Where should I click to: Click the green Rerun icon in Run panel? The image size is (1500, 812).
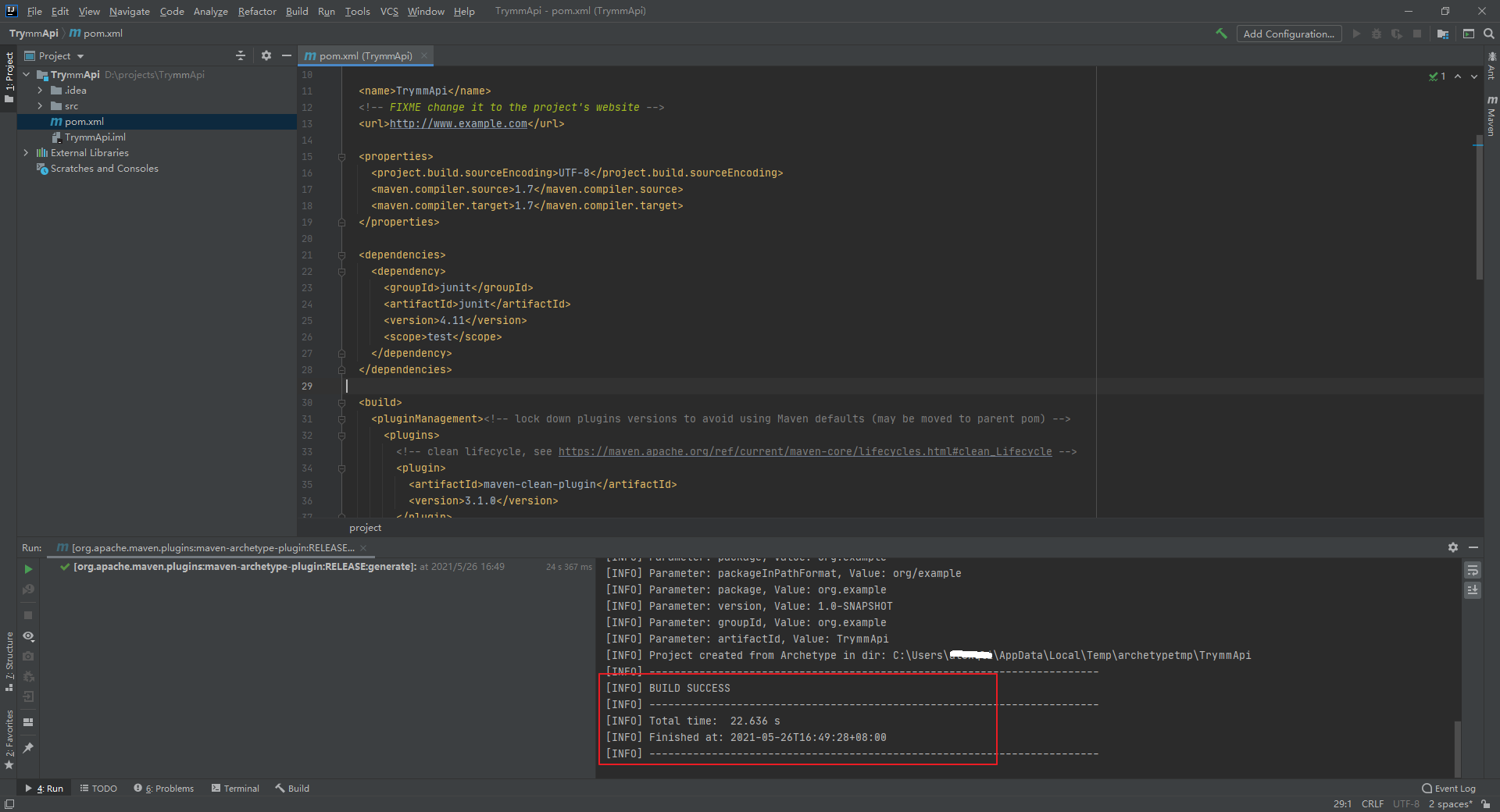click(x=28, y=569)
